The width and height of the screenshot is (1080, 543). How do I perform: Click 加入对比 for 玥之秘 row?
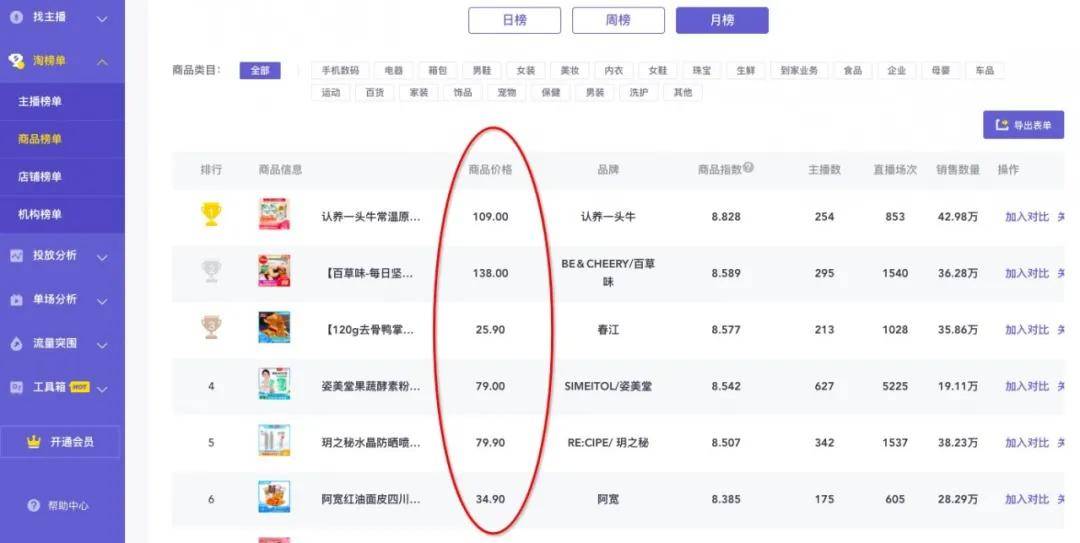point(1026,442)
